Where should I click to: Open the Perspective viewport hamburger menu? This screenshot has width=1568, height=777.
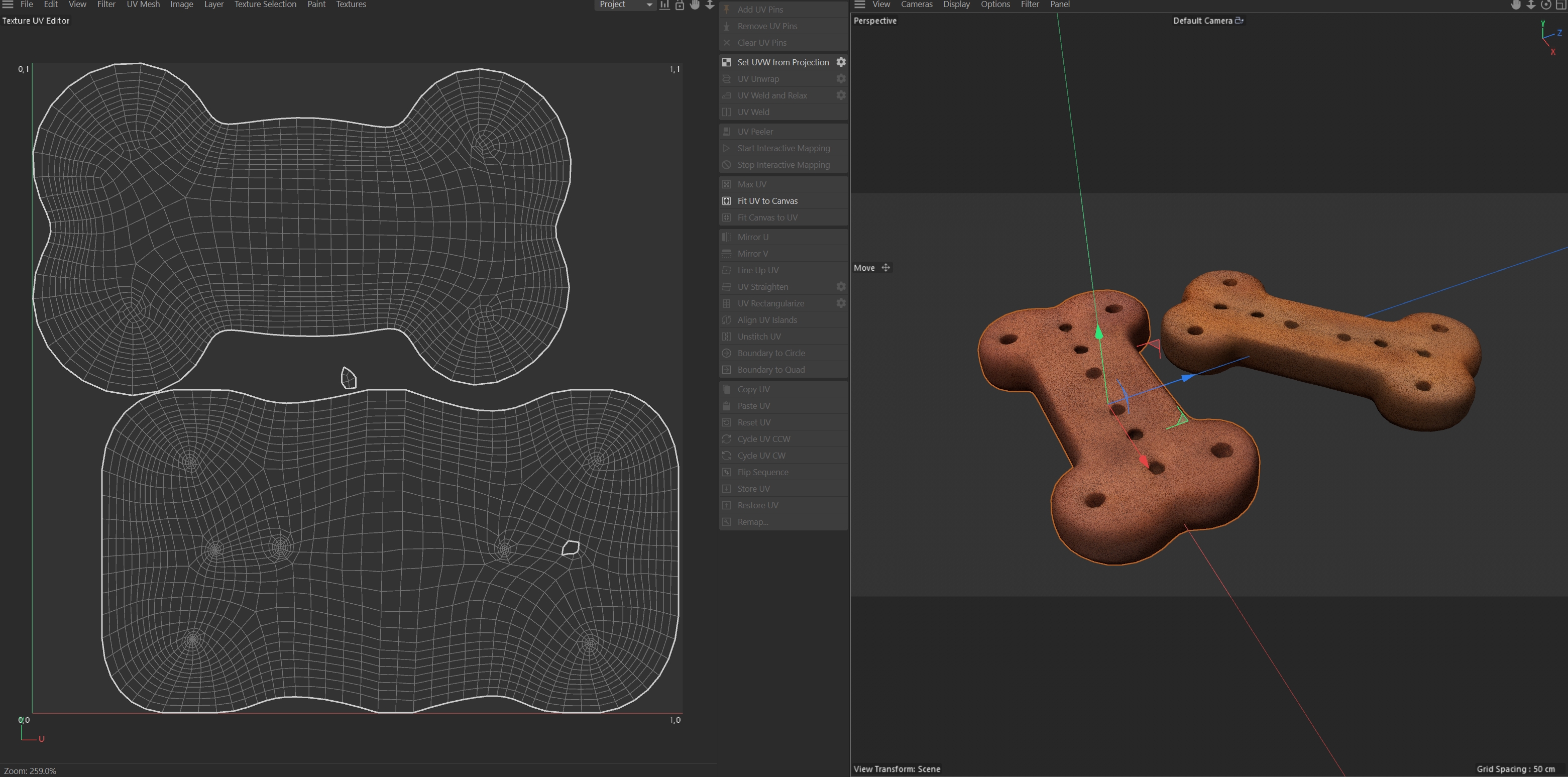[859, 5]
